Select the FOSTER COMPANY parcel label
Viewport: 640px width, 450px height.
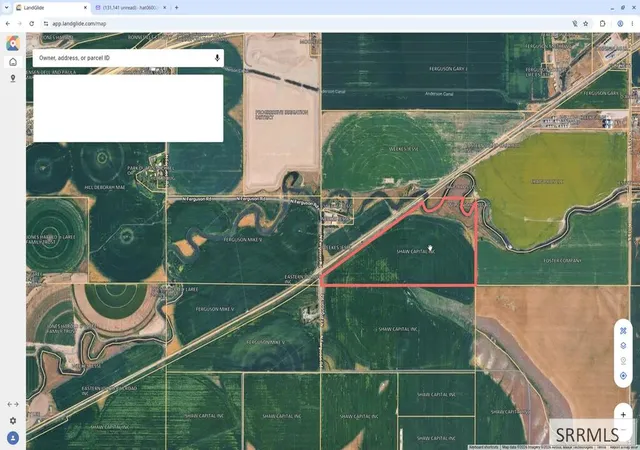click(562, 261)
